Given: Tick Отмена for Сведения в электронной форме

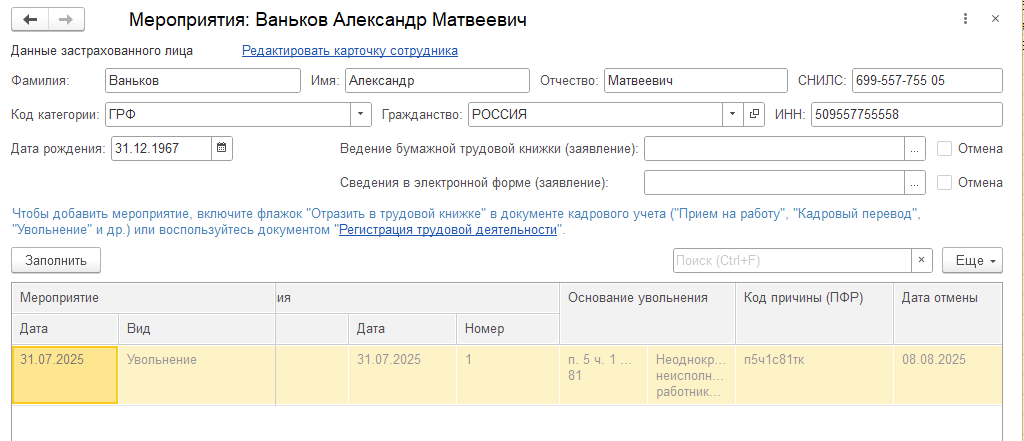Looking at the screenshot, I should (x=944, y=182).
